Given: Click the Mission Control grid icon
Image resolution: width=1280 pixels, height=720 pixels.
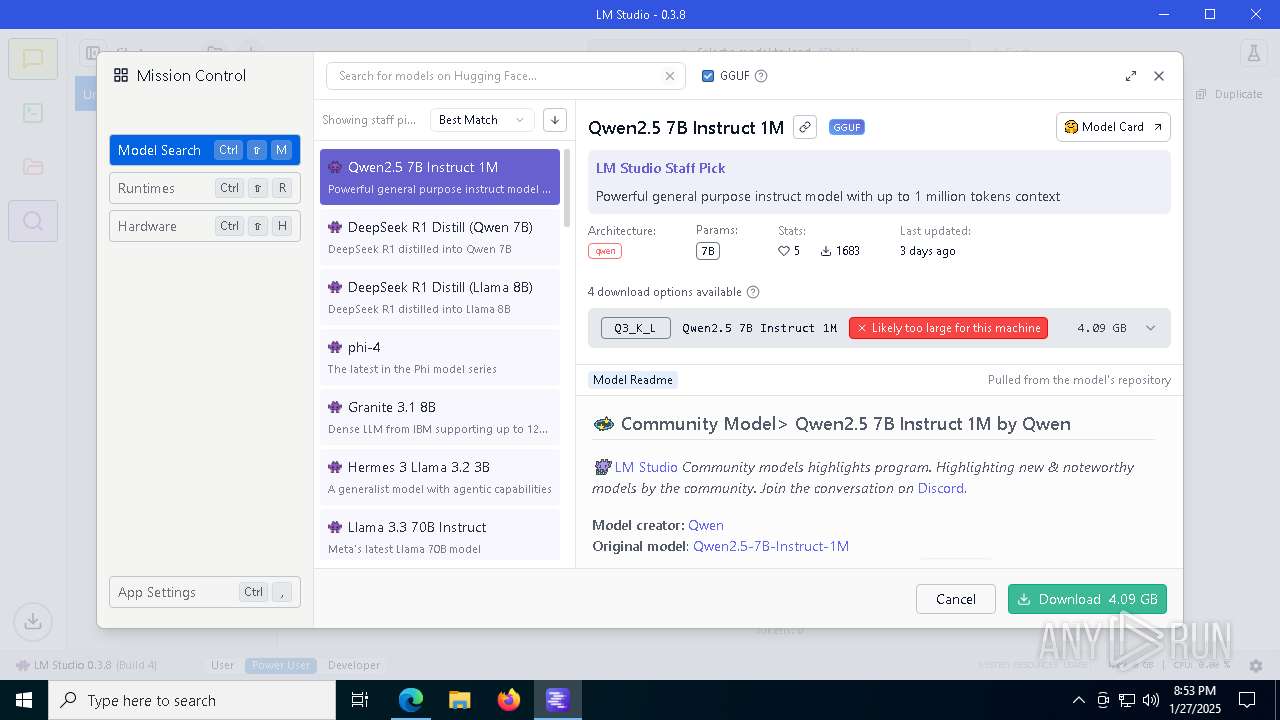Looking at the screenshot, I should [121, 75].
